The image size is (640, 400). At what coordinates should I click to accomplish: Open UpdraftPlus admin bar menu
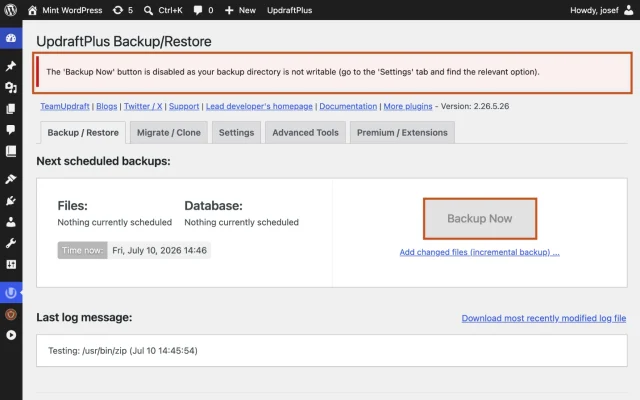(x=289, y=10)
